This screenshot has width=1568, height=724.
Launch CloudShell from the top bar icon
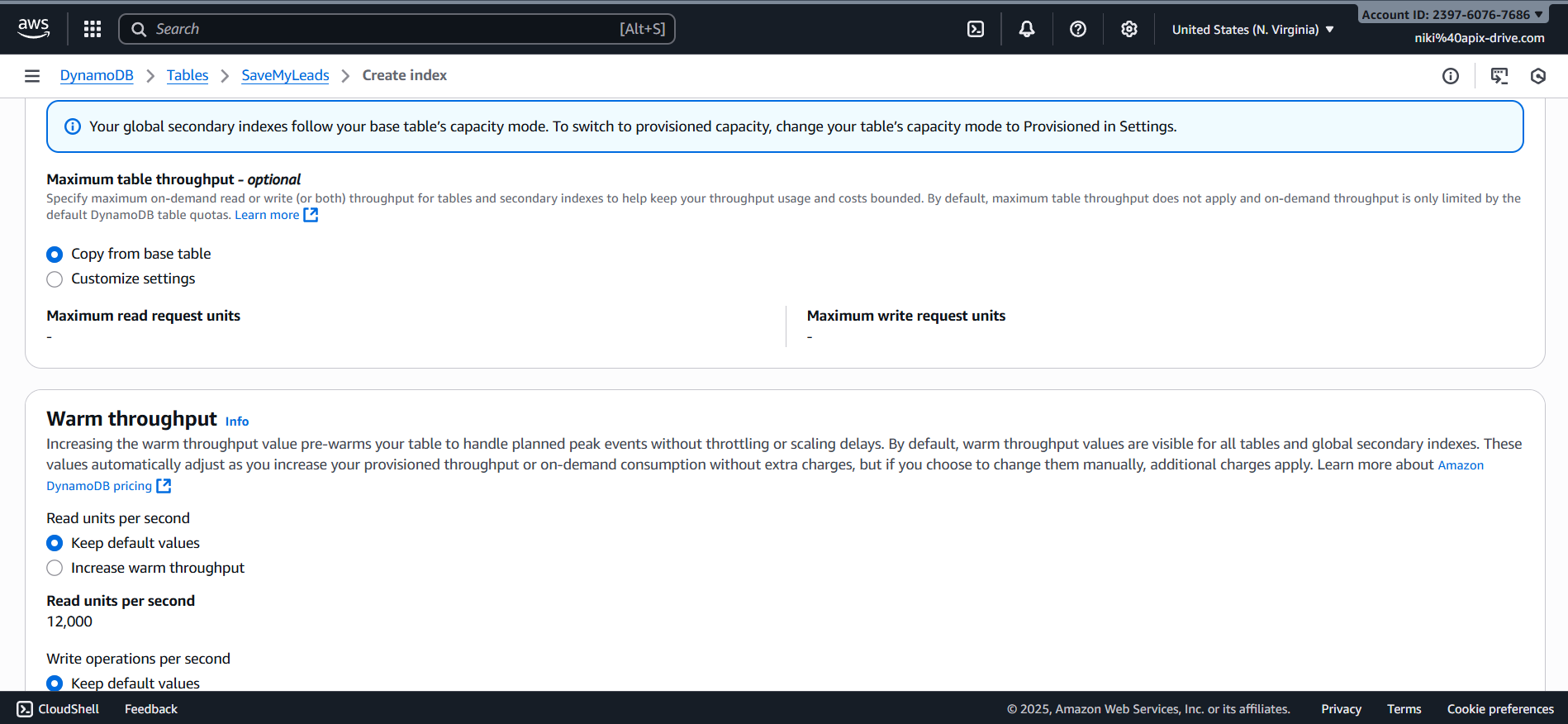point(976,29)
